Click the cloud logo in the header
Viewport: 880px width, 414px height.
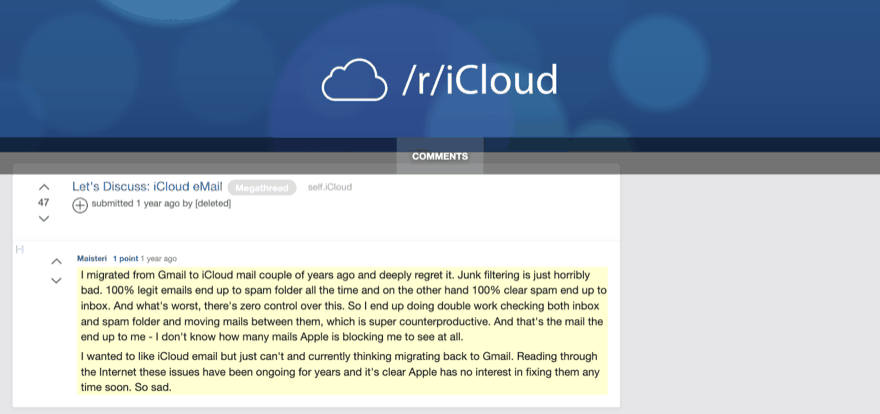[354, 80]
